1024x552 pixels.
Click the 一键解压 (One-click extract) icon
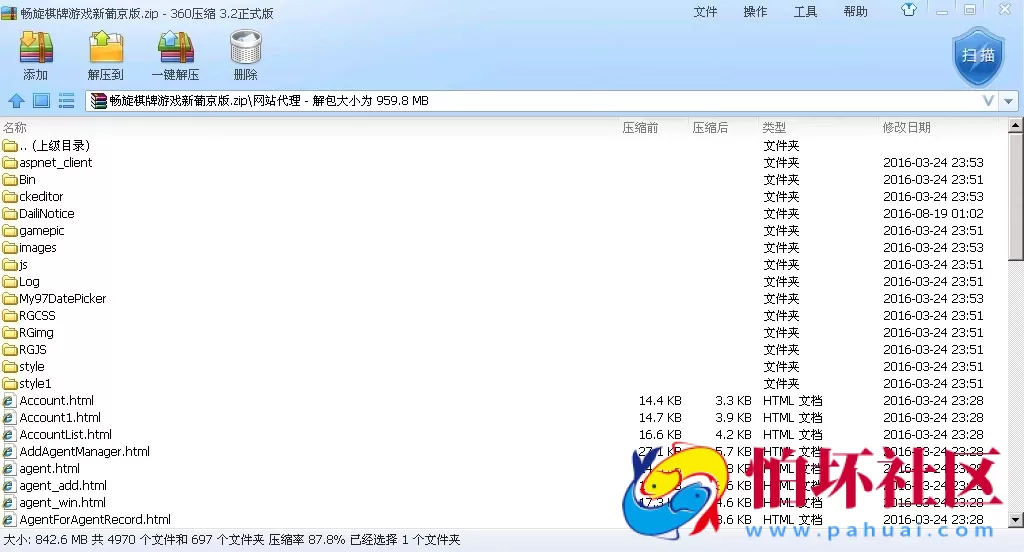pyautogui.click(x=176, y=47)
